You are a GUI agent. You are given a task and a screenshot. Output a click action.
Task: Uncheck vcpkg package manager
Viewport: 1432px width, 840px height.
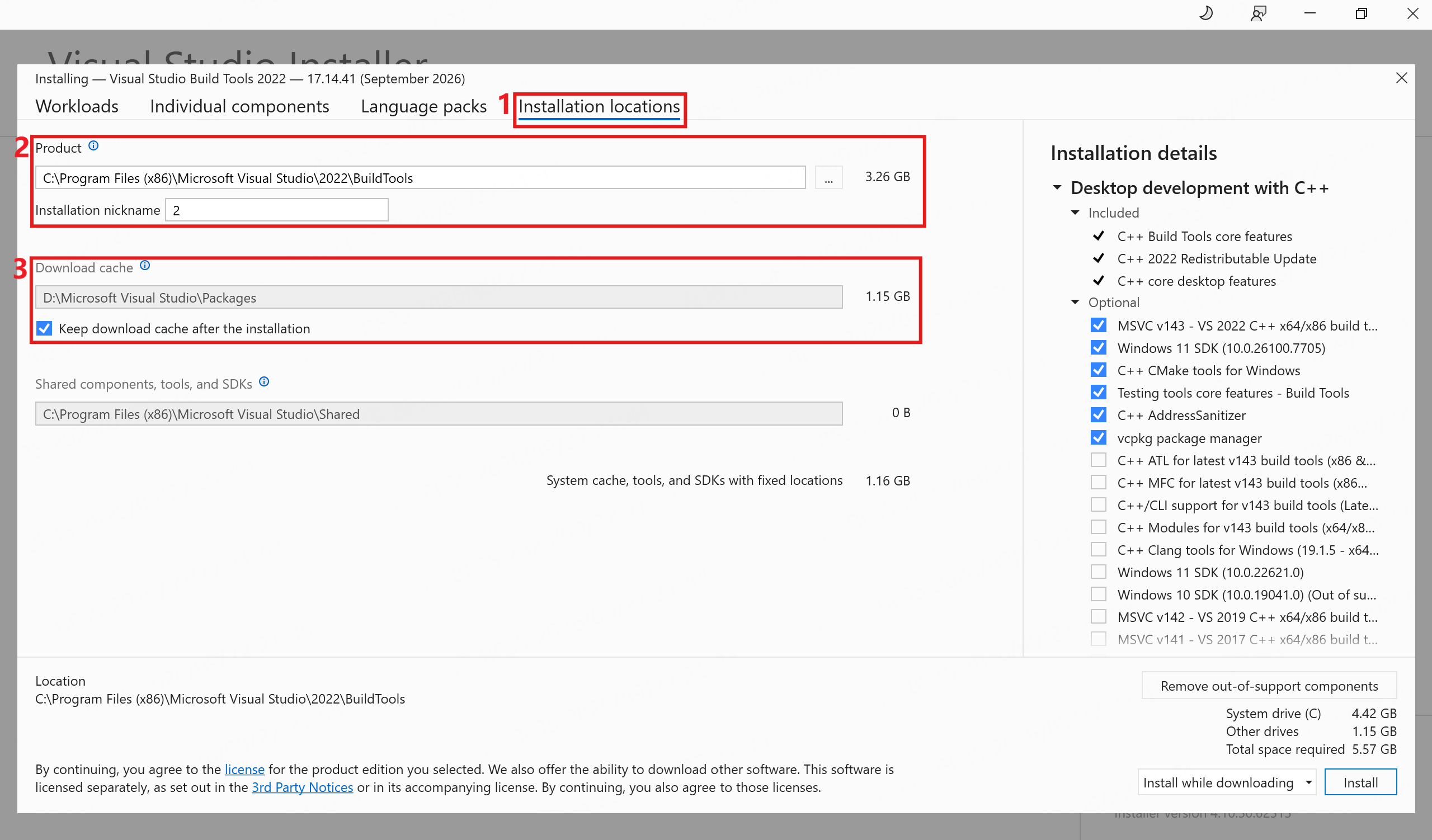[1099, 438]
